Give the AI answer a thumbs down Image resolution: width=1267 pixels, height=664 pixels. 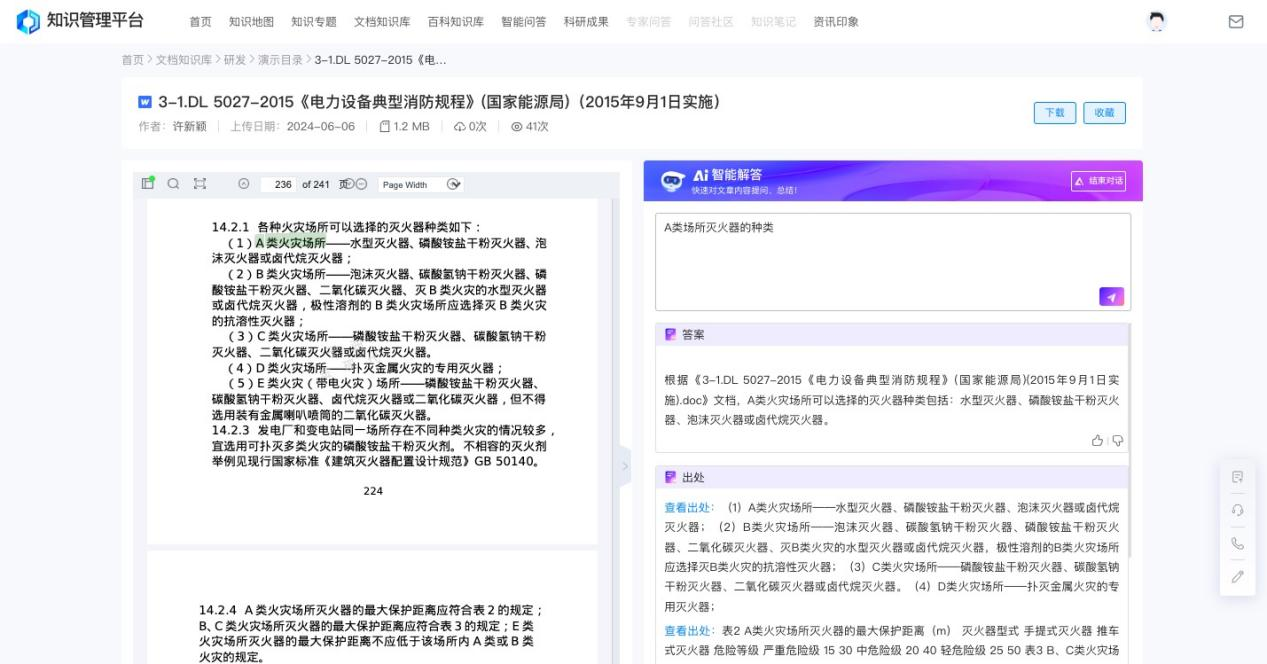click(x=1117, y=441)
